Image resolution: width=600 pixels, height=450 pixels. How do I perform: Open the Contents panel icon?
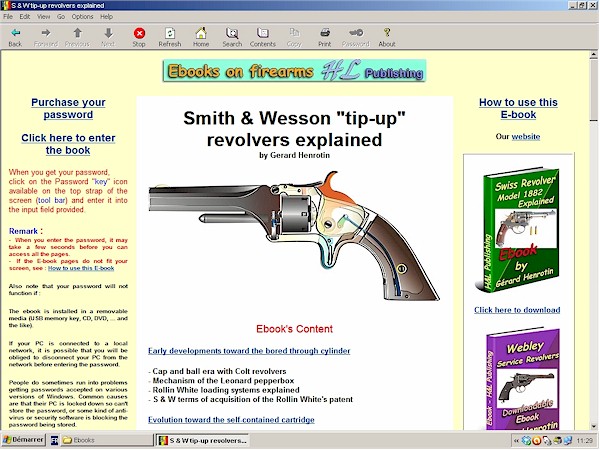coord(263,37)
